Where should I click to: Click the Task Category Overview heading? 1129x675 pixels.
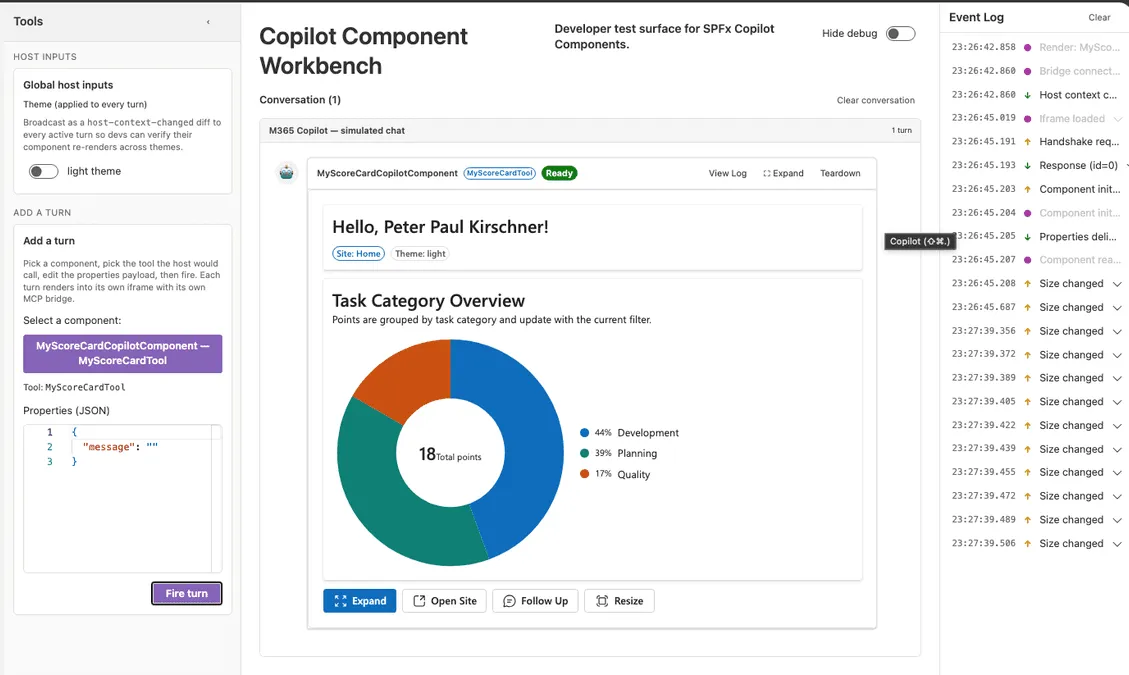[x=428, y=300]
